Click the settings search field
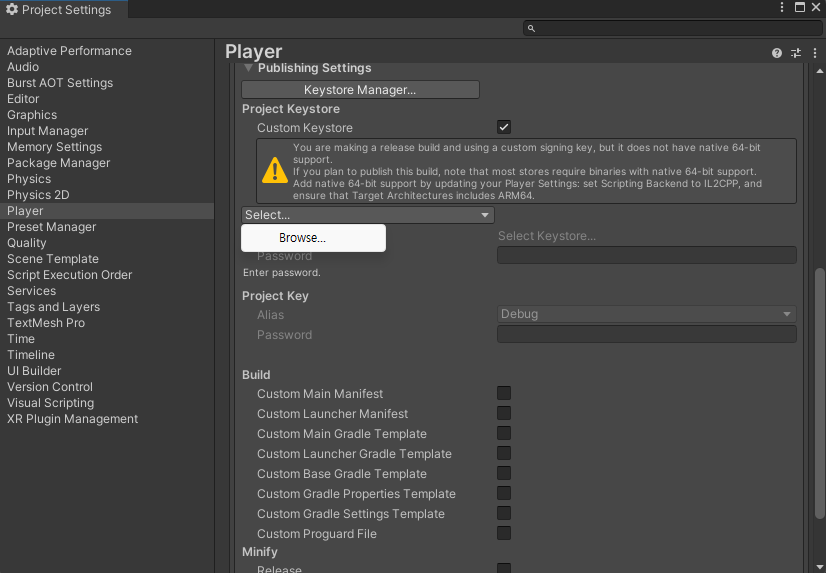Screen dimensions: 826x573 (x=672, y=28)
